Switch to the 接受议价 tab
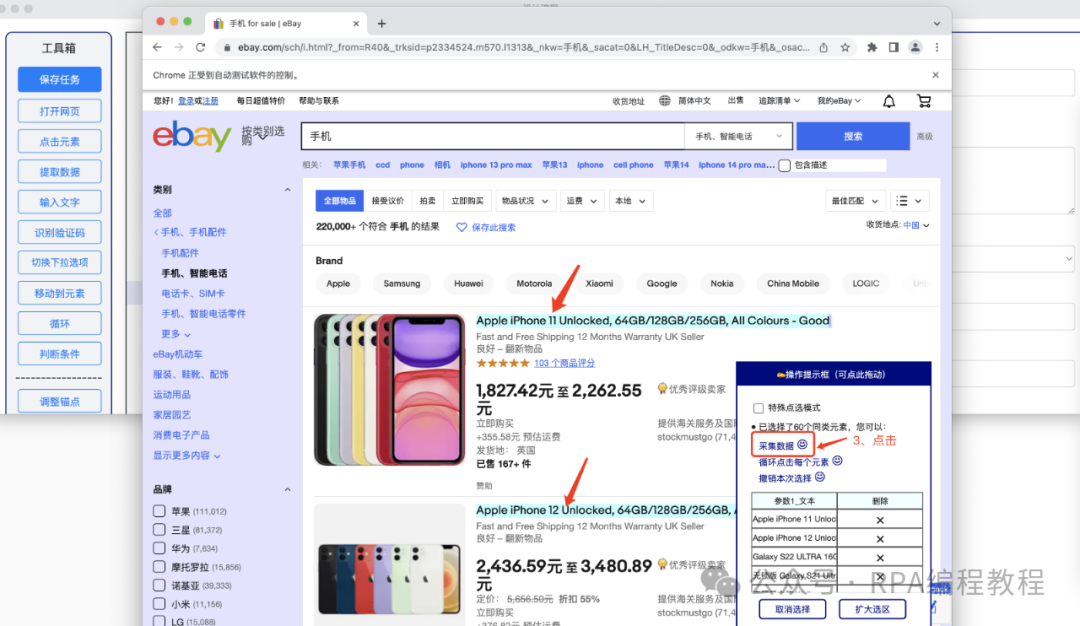The image size is (1080, 626). (x=388, y=201)
